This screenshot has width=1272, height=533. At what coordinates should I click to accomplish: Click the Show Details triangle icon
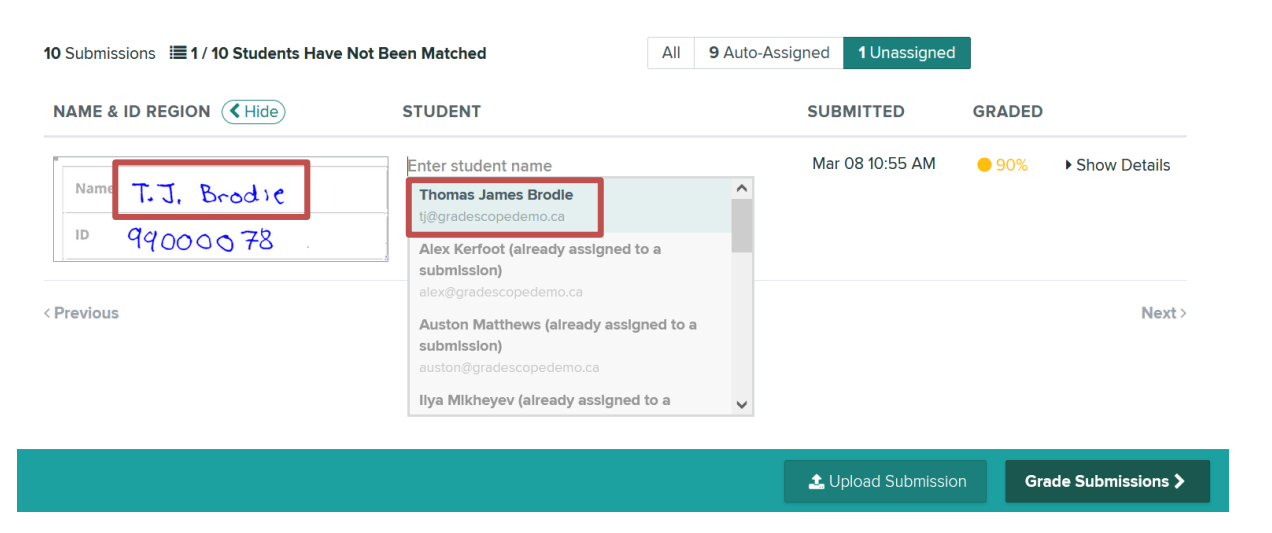click(1069, 165)
